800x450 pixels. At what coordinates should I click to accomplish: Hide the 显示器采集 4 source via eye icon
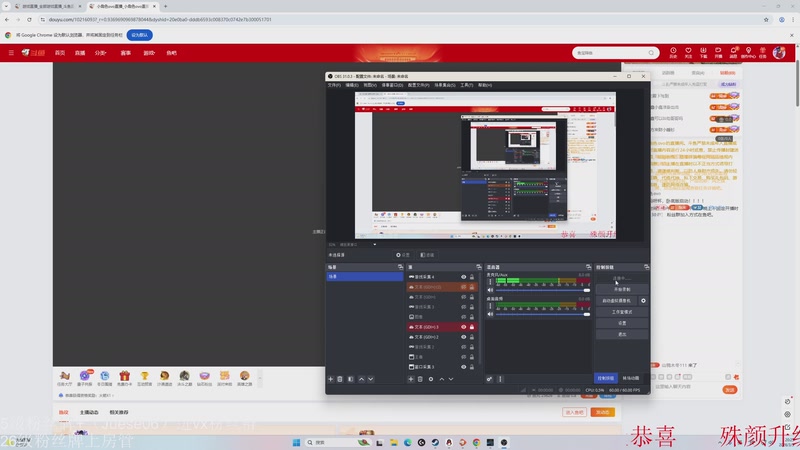463,277
